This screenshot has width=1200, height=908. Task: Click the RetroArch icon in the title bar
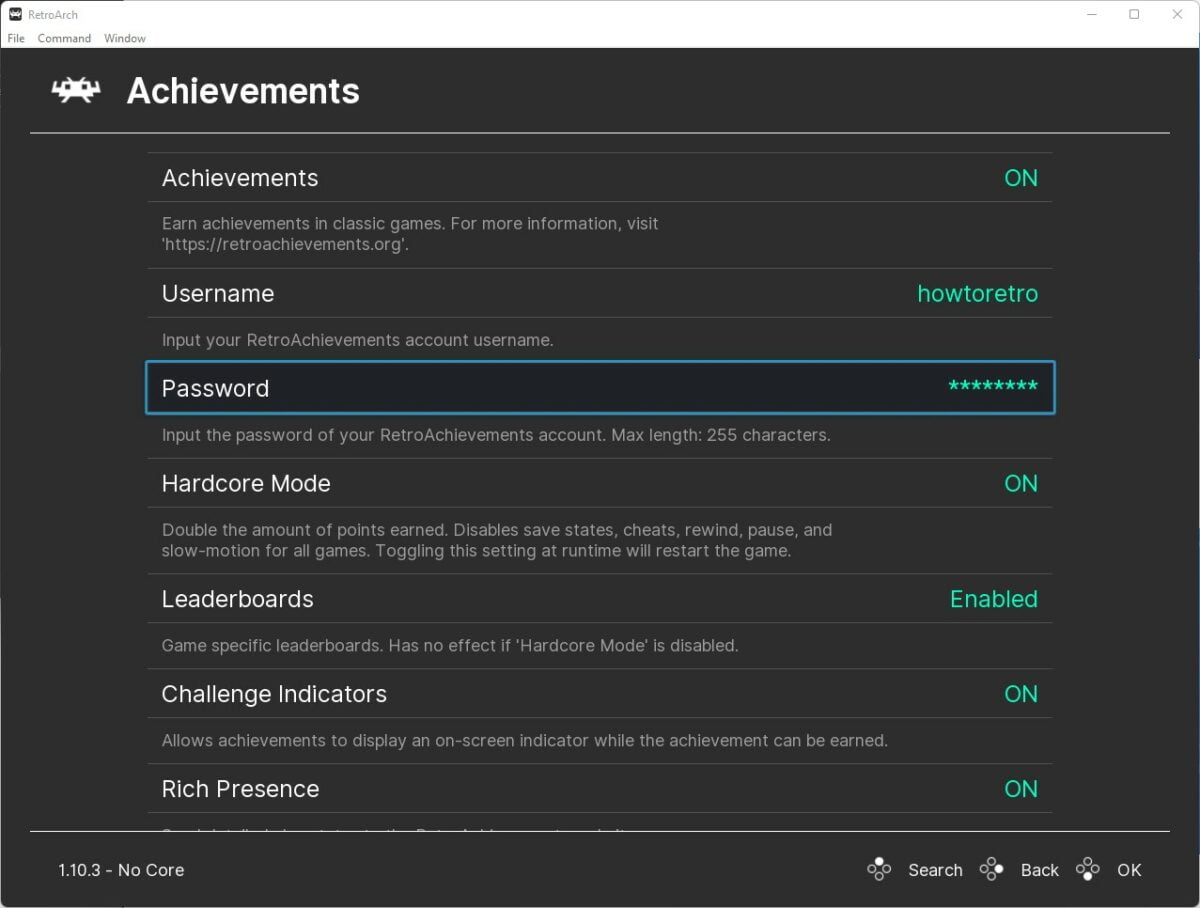tap(14, 14)
